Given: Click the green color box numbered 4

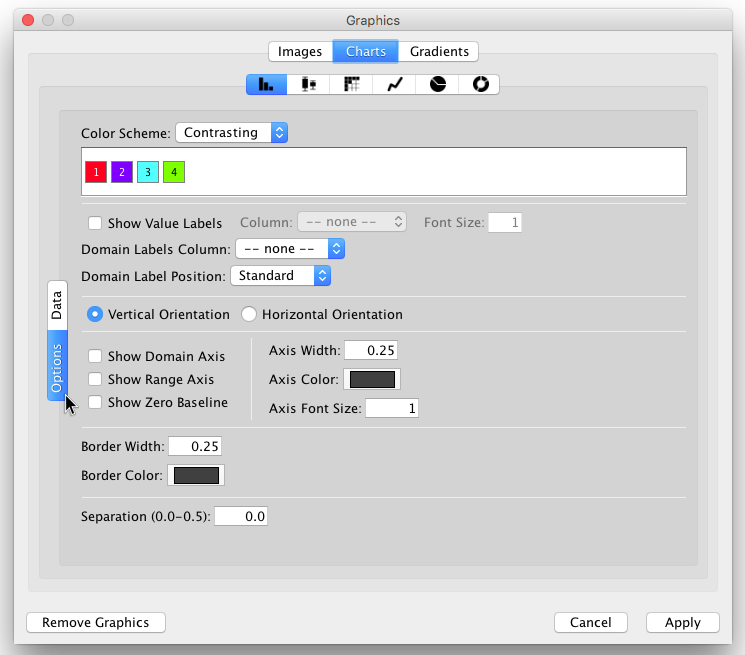Looking at the screenshot, I should [173, 172].
